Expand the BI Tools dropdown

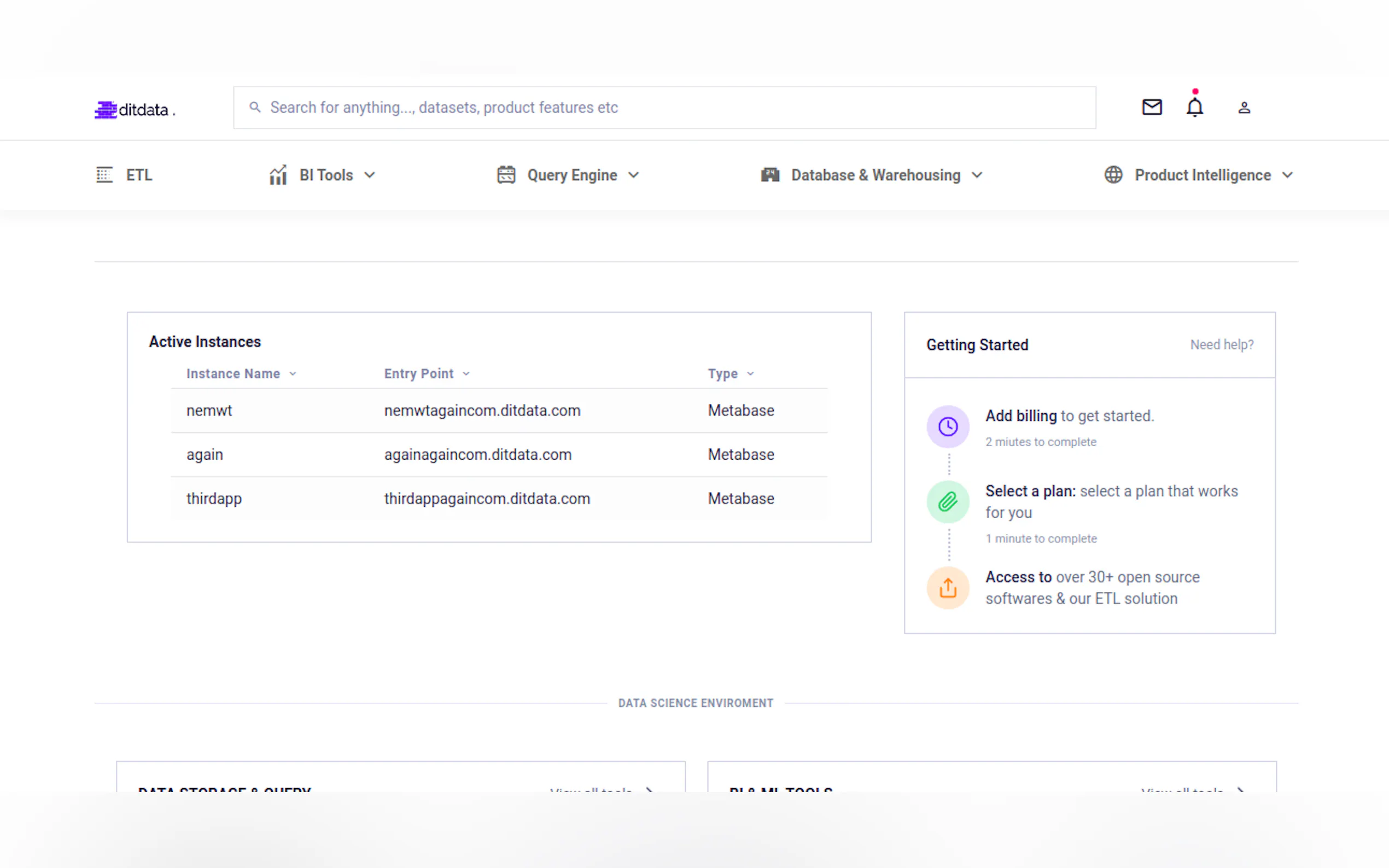tap(370, 175)
